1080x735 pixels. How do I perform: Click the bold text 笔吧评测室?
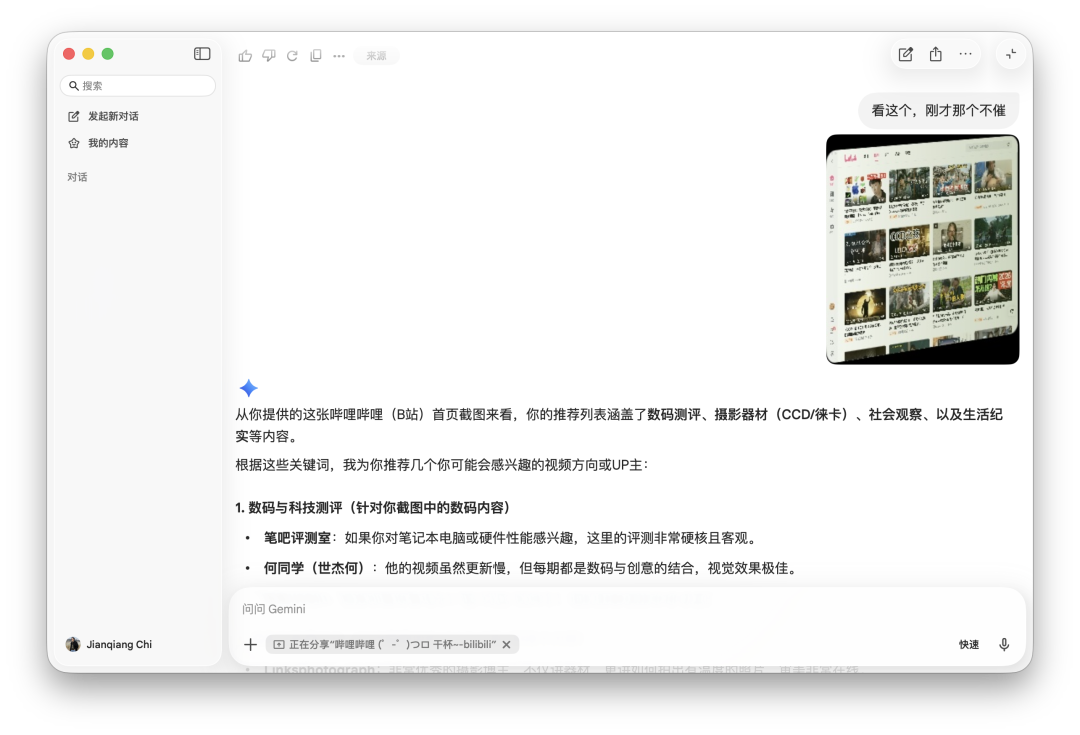click(298, 538)
